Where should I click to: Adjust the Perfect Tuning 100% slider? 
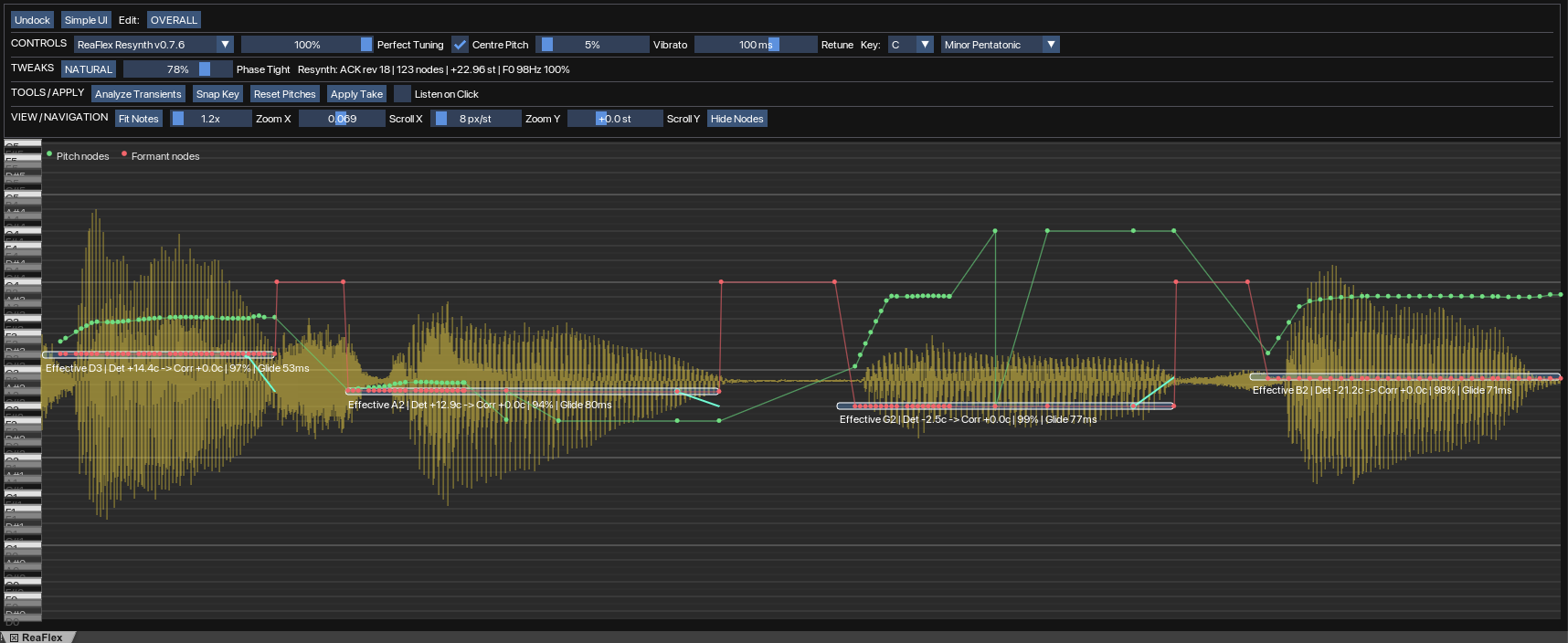[x=307, y=45]
